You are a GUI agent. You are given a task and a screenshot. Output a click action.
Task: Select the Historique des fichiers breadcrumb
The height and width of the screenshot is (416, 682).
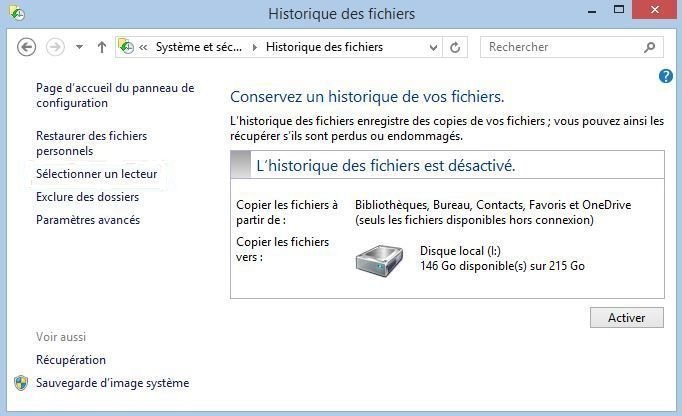click(x=324, y=47)
